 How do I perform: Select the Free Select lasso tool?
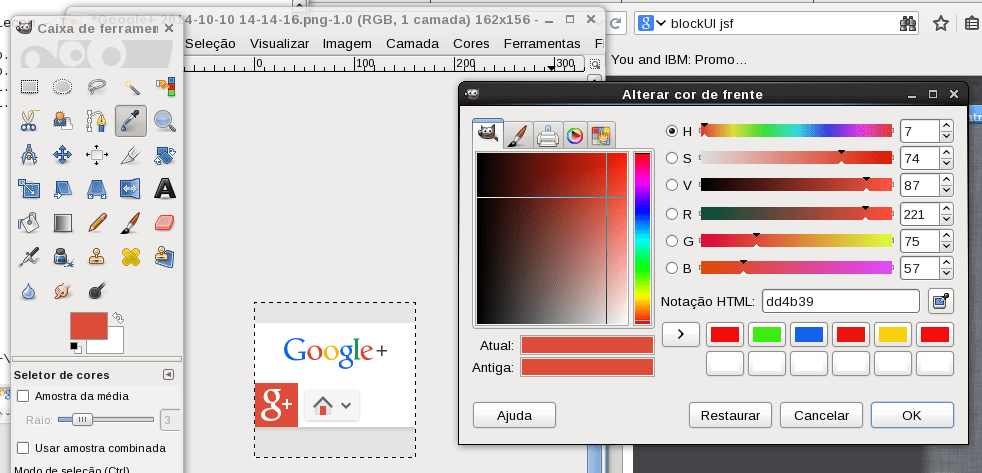pos(96,86)
